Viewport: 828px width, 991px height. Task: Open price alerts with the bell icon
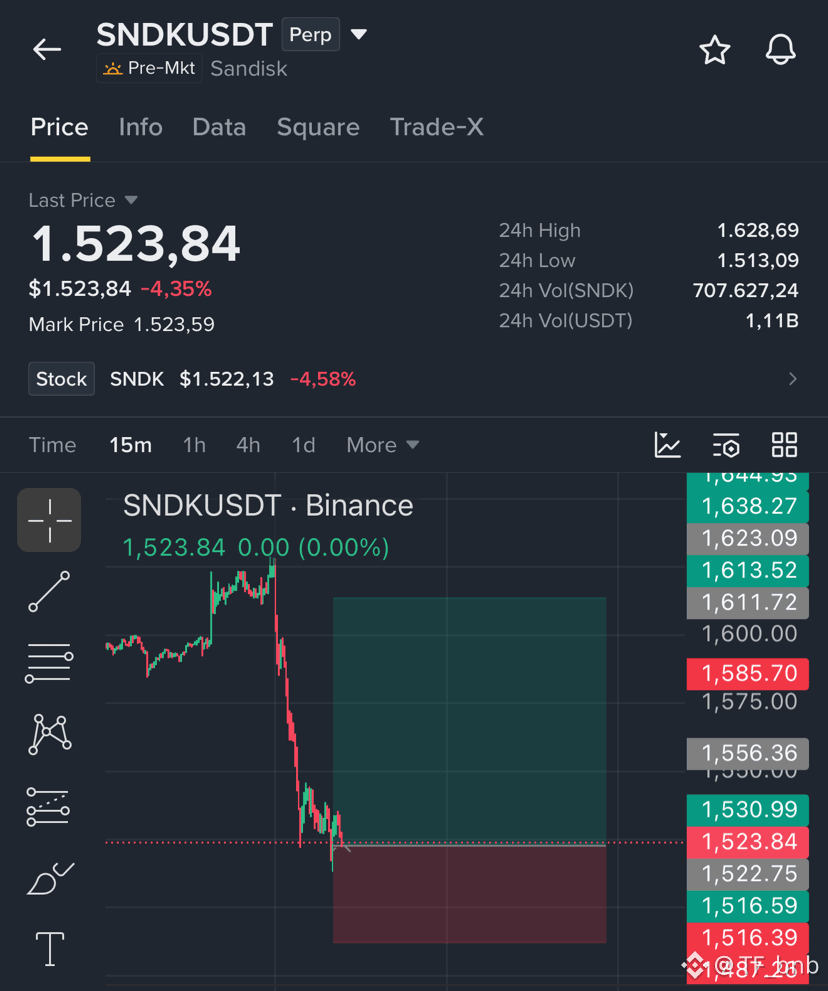(x=781, y=50)
